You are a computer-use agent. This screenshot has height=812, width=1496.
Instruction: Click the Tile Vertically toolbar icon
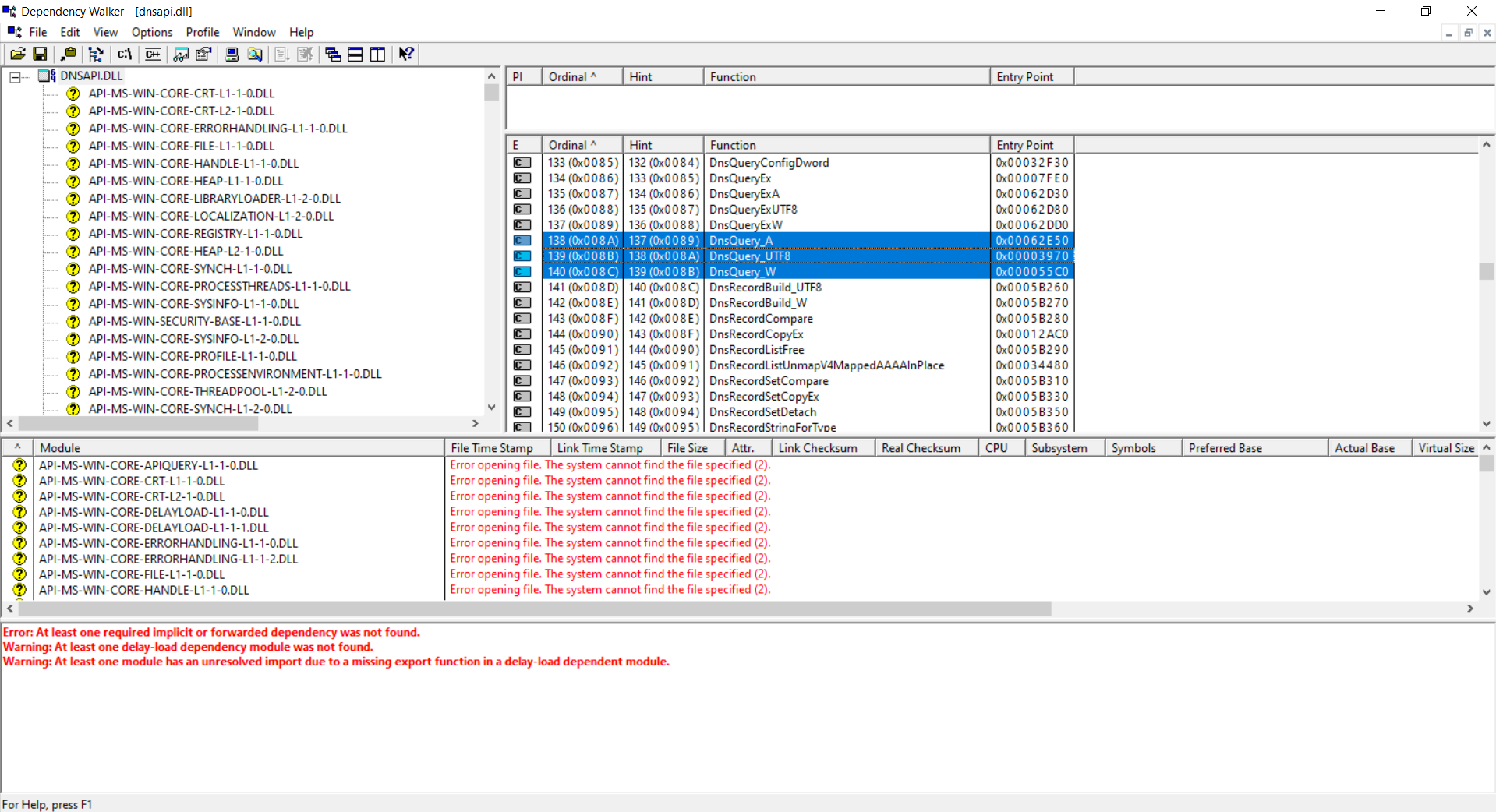click(x=377, y=54)
